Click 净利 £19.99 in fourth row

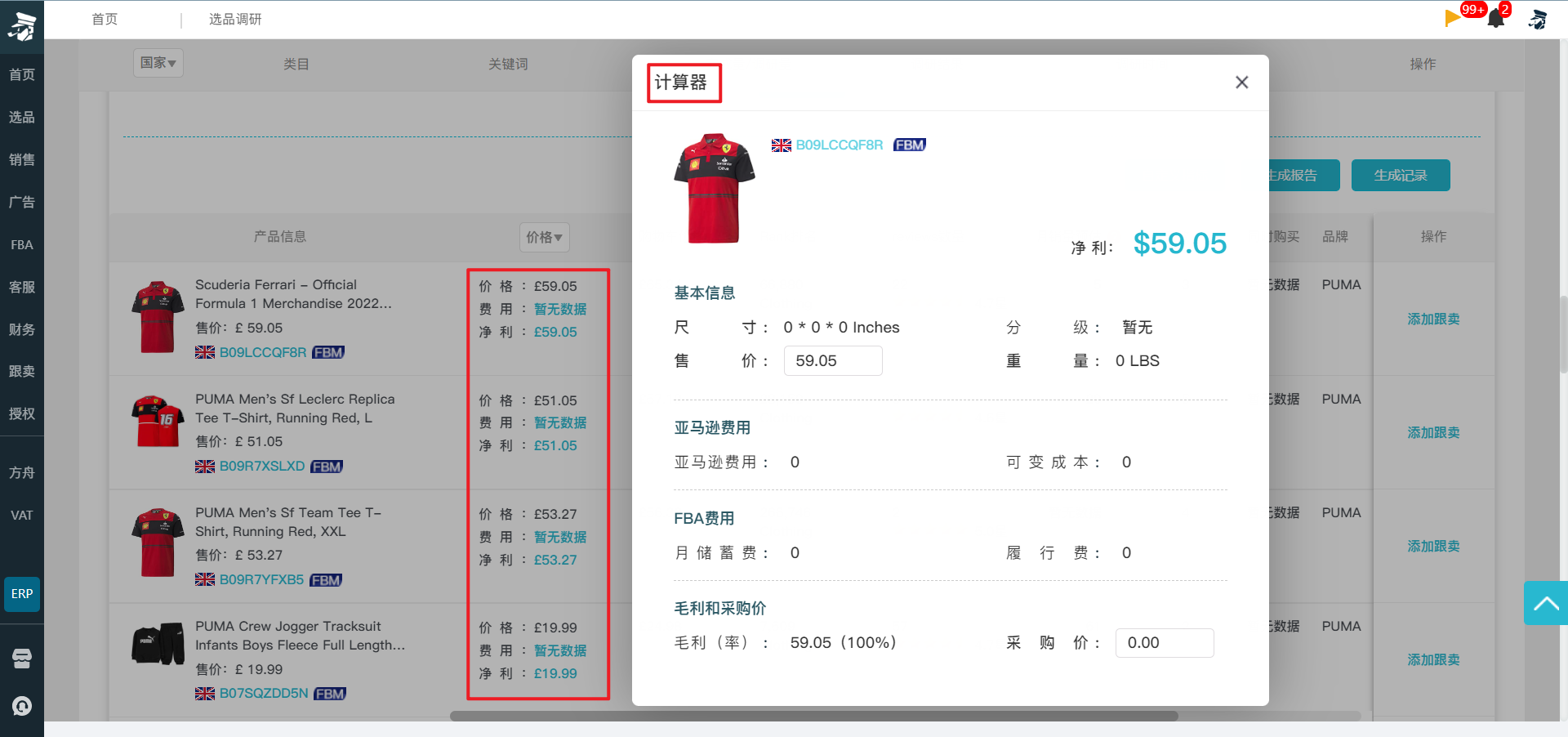pyautogui.click(x=555, y=673)
